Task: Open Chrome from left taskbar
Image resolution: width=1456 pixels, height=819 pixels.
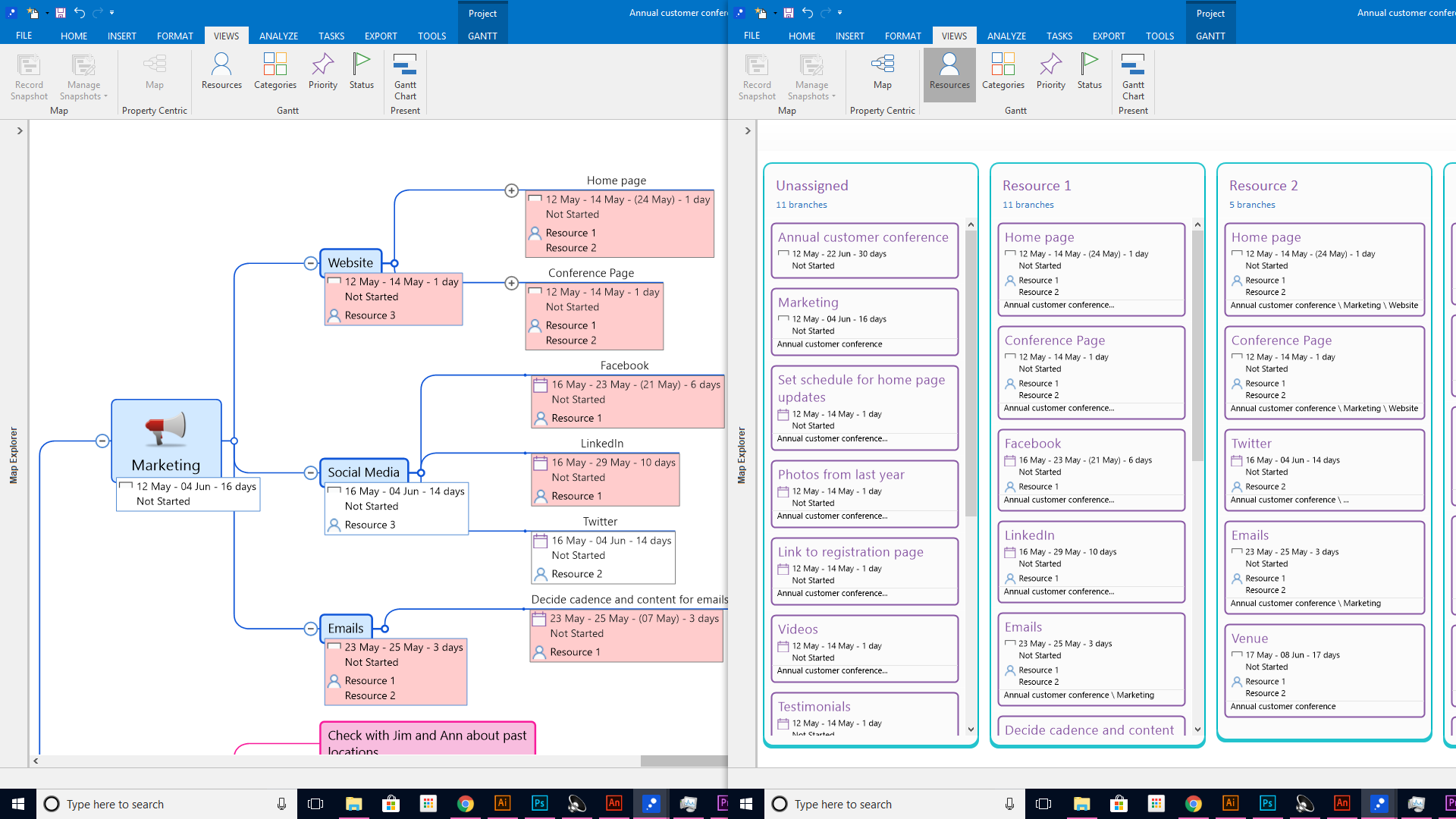Action: (466, 804)
